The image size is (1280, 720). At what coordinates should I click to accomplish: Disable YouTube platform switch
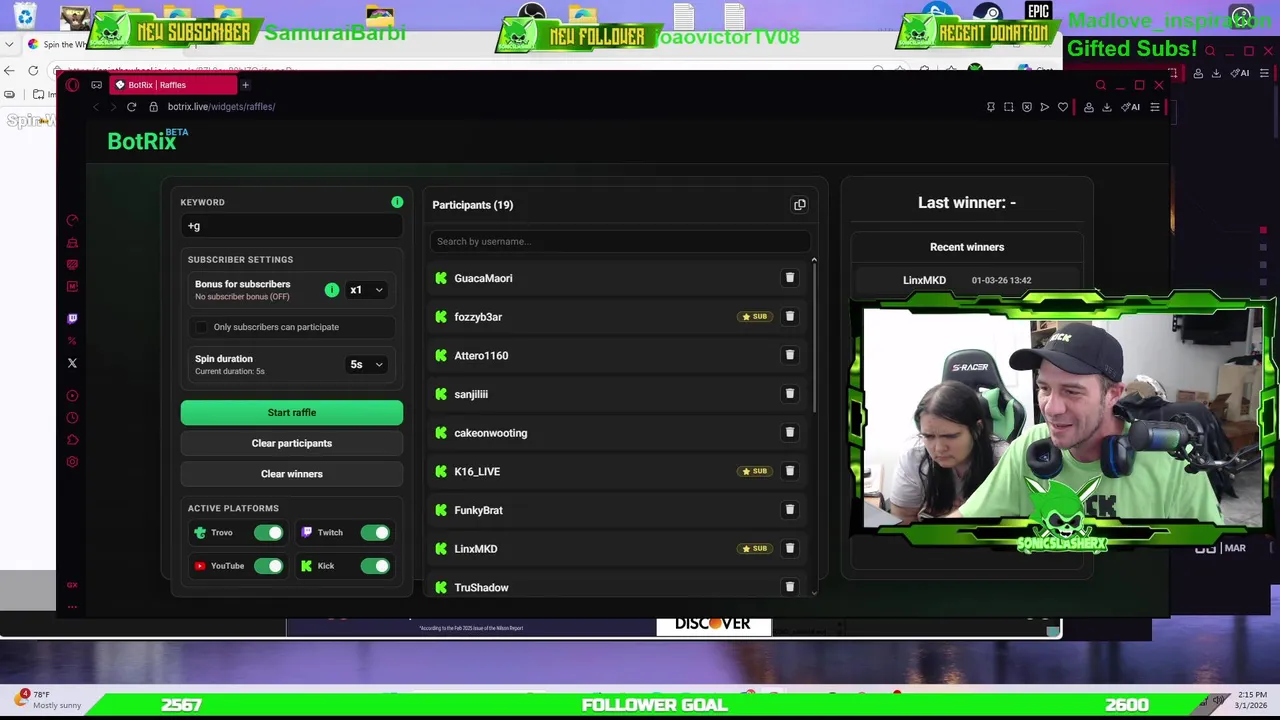click(x=268, y=566)
